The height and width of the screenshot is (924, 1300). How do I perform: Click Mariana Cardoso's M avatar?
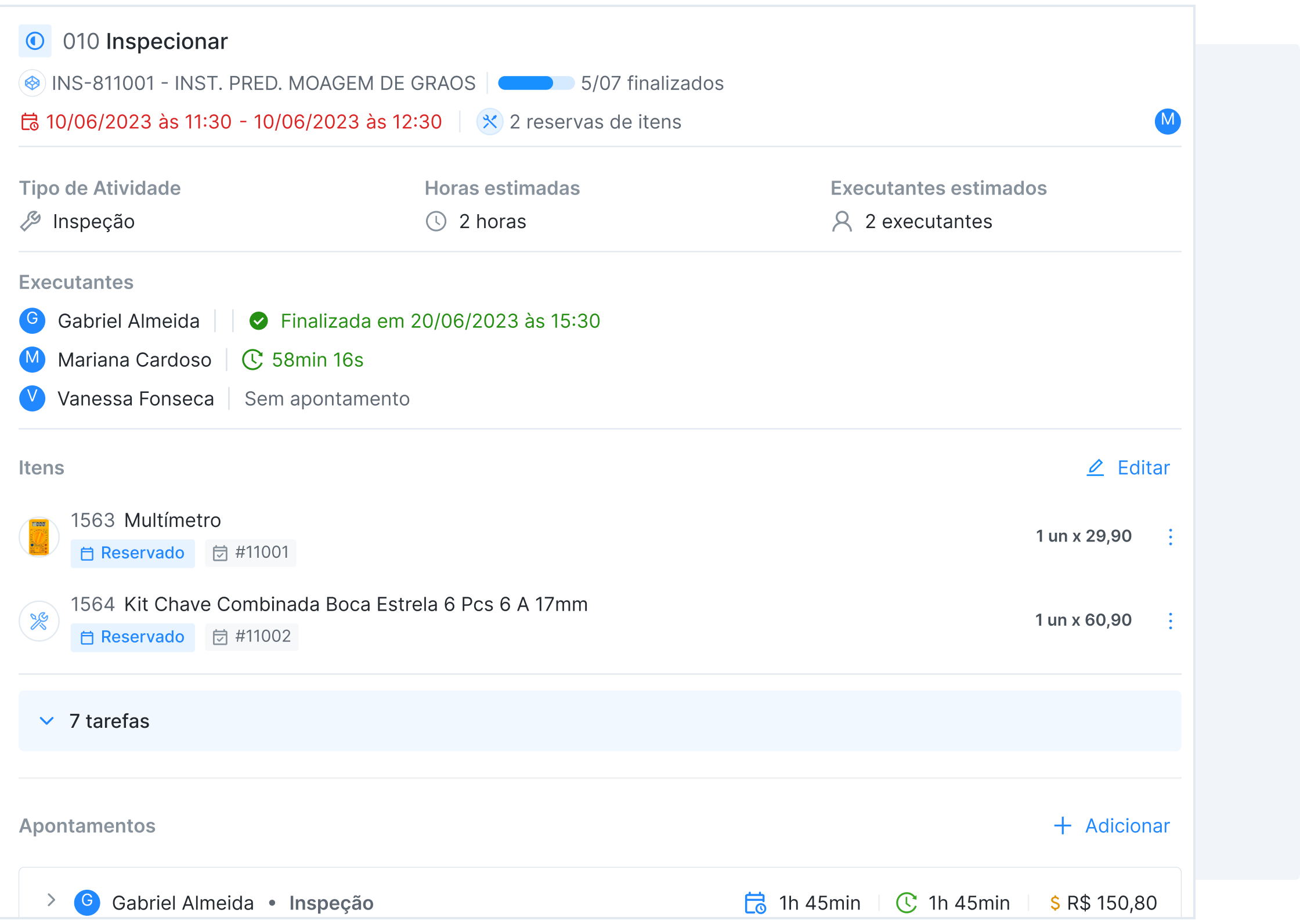32,359
